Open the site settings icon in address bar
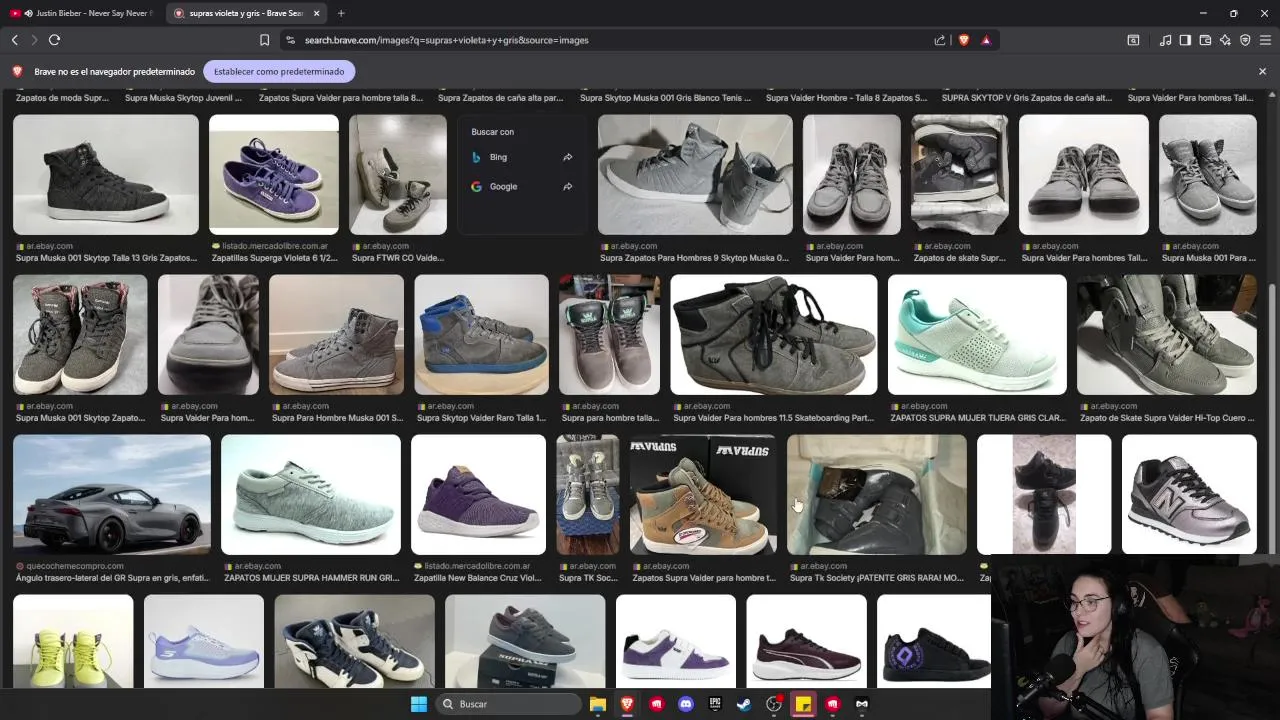This screenshot has height=720, width=1280. click(290, 40)
